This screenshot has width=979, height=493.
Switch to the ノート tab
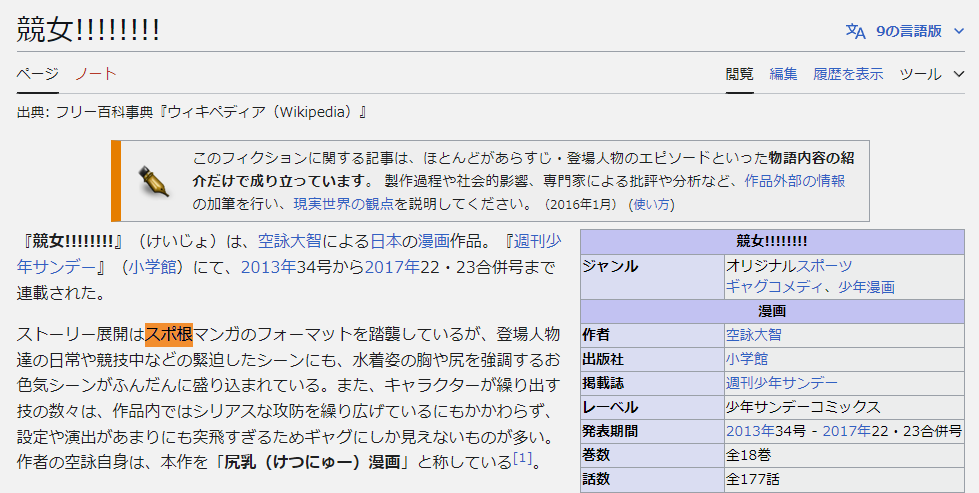[96, 74]
